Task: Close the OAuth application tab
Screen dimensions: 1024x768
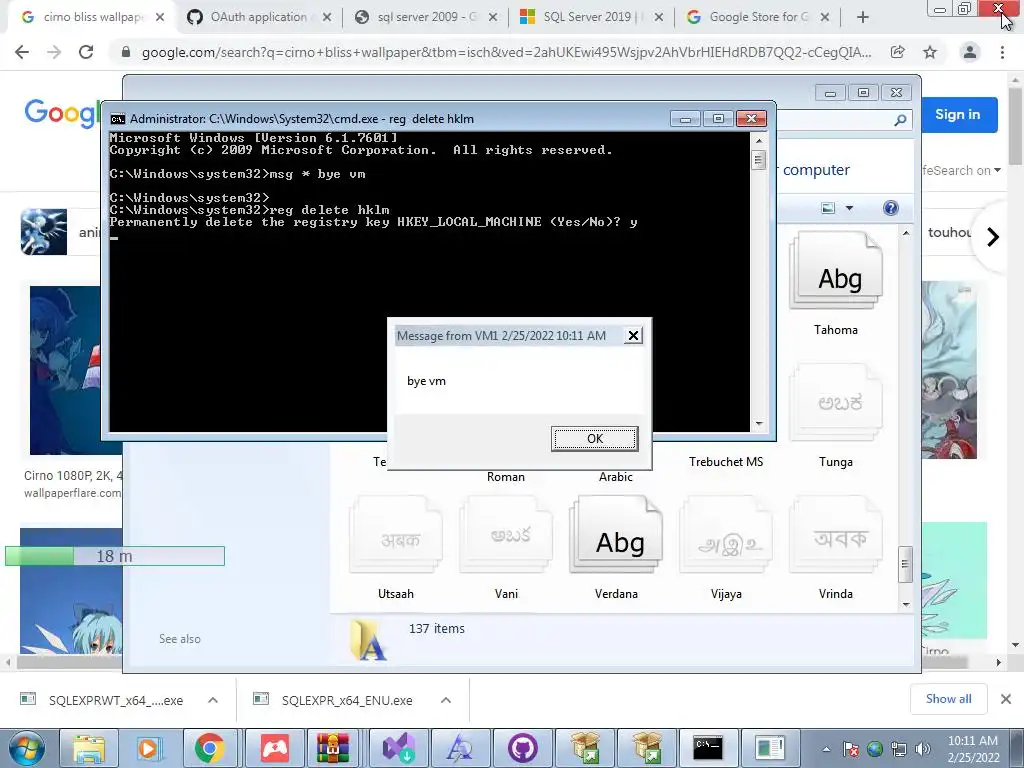Action: [327, 17]
